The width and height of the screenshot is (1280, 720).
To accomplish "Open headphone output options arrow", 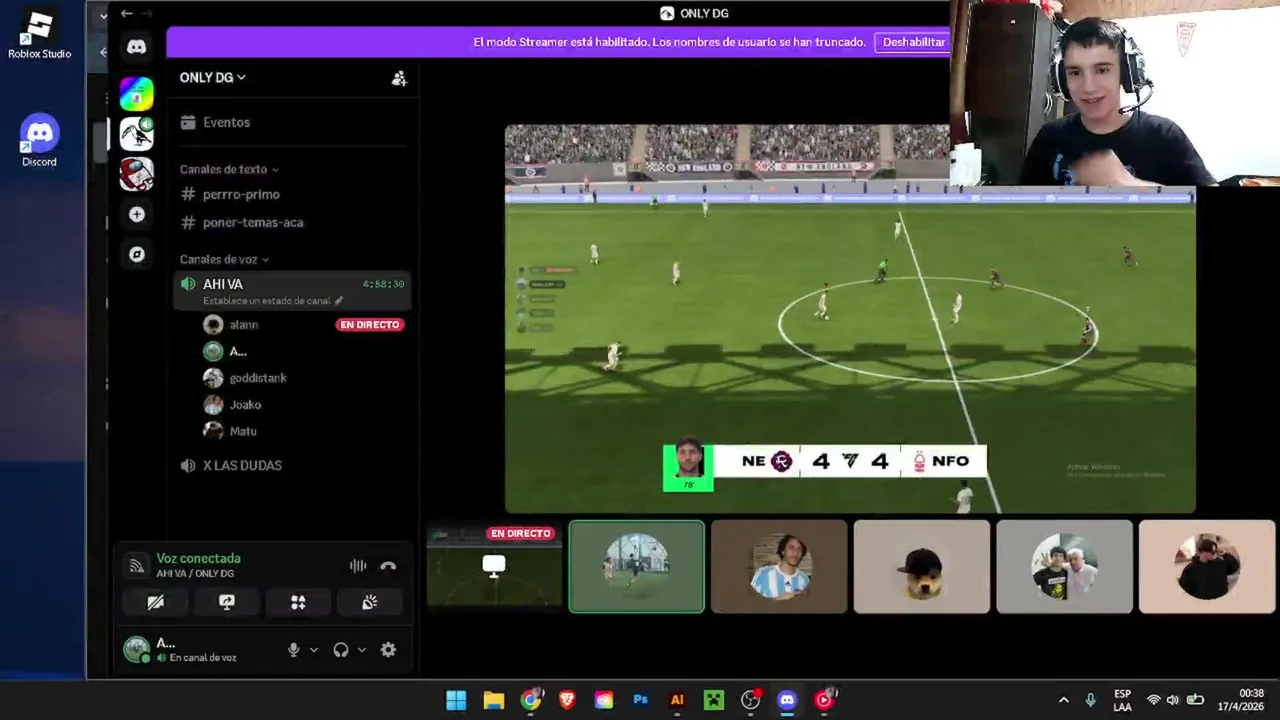I will click(x=361, y=650).
